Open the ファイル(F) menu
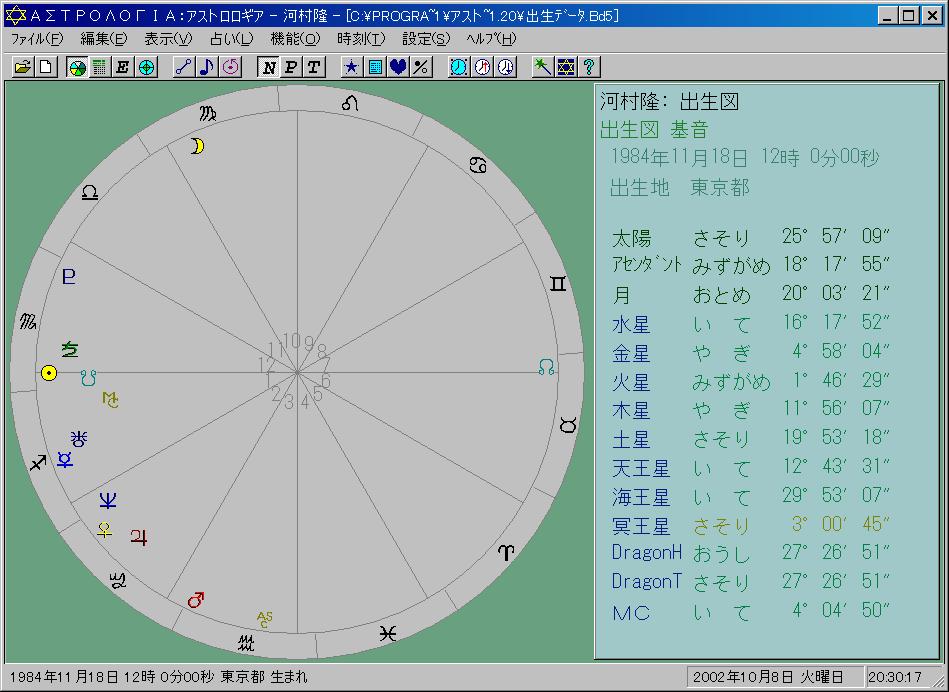 point(36,39)
